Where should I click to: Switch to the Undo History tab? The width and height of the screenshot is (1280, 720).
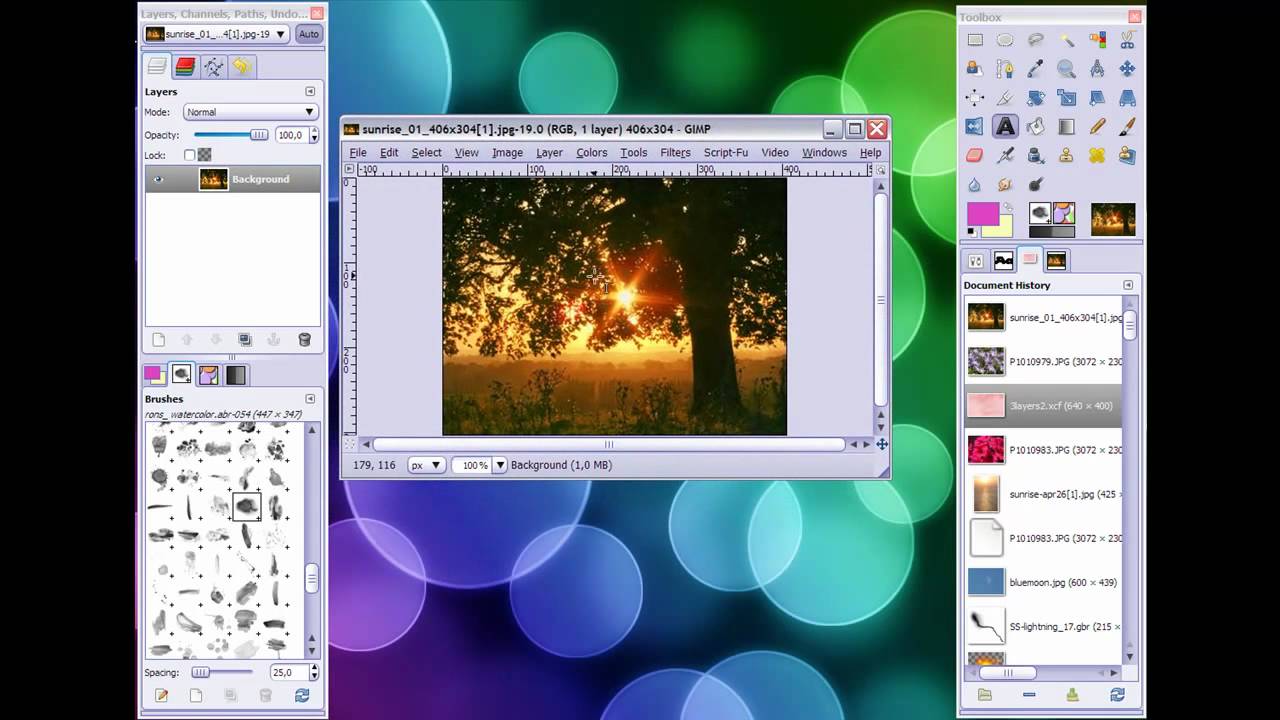point(241,67)
